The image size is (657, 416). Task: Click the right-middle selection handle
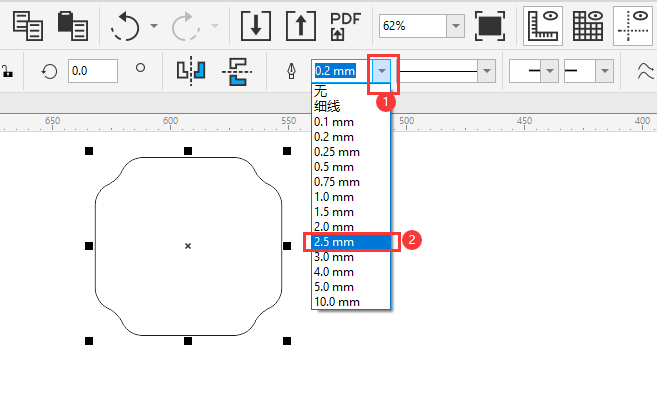click(x=287, y=246)
